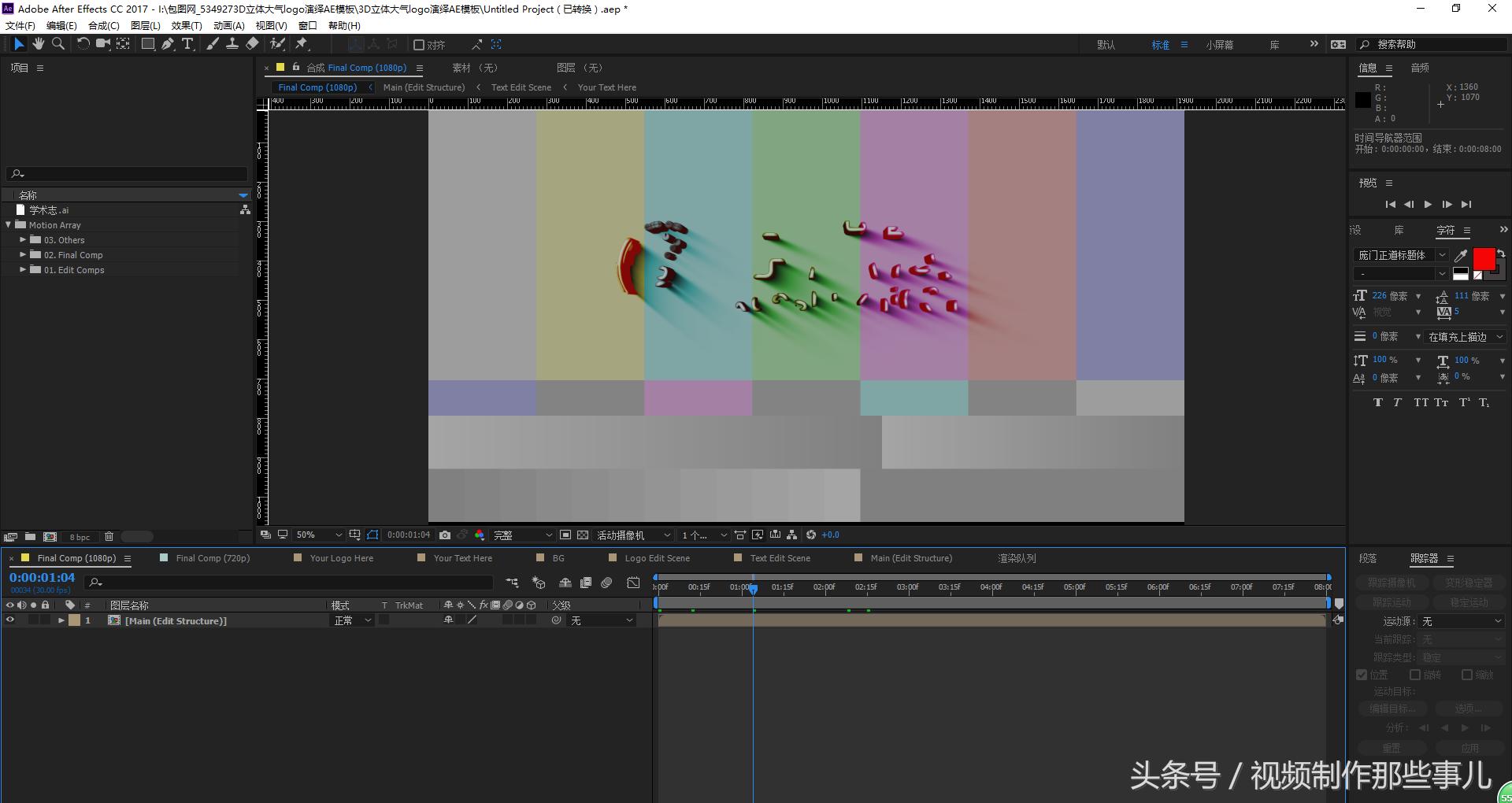Jump to first frame in preview
Screen dimensions: 1512x803
(x=1390, y=205)
